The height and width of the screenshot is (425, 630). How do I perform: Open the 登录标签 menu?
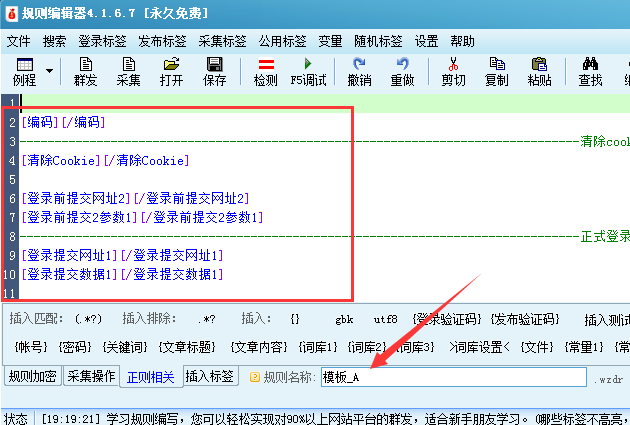coord(102,41)
